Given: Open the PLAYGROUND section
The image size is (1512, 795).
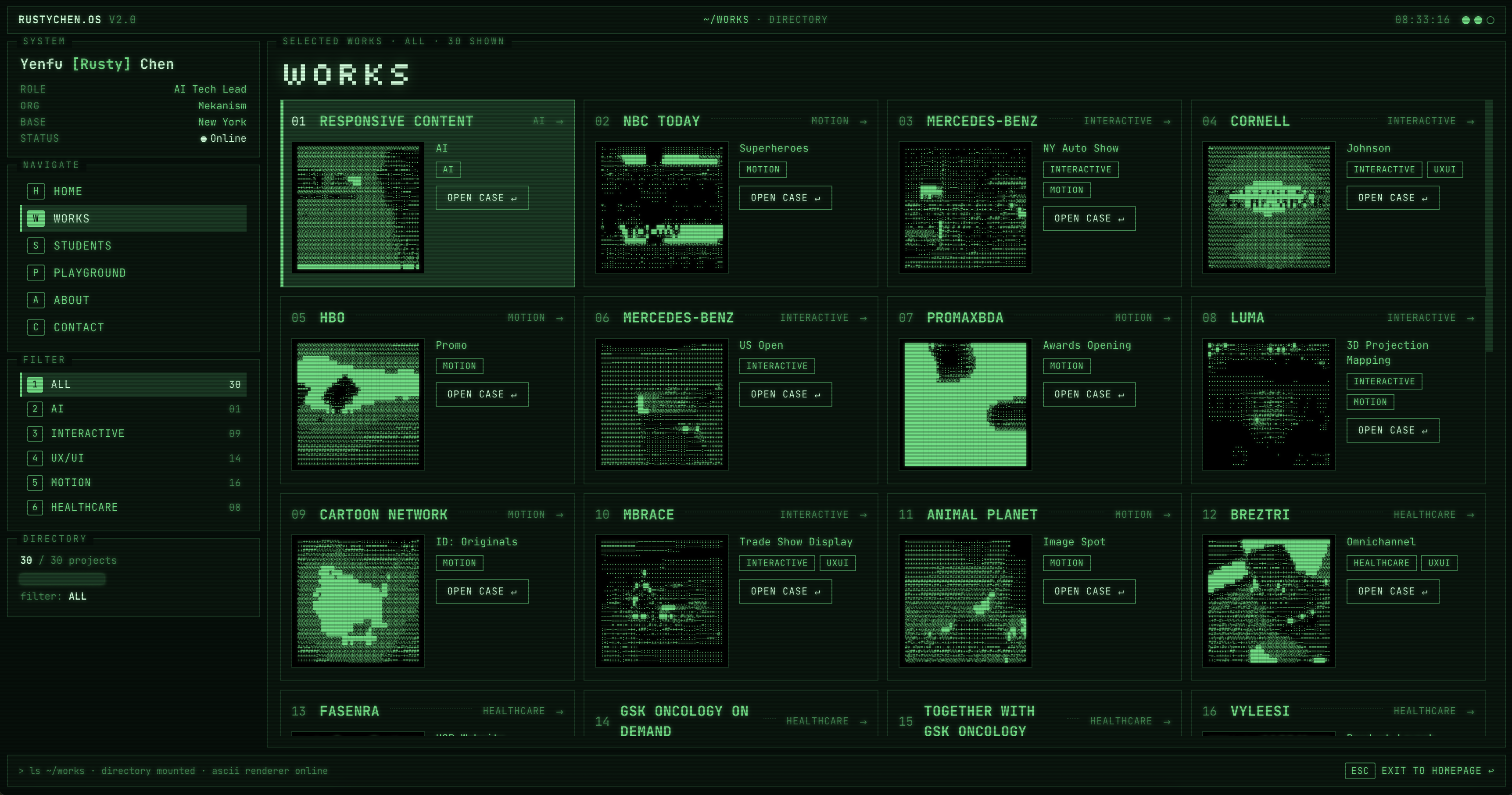Looking at the screenshot, I should click(x=133, y=273).
